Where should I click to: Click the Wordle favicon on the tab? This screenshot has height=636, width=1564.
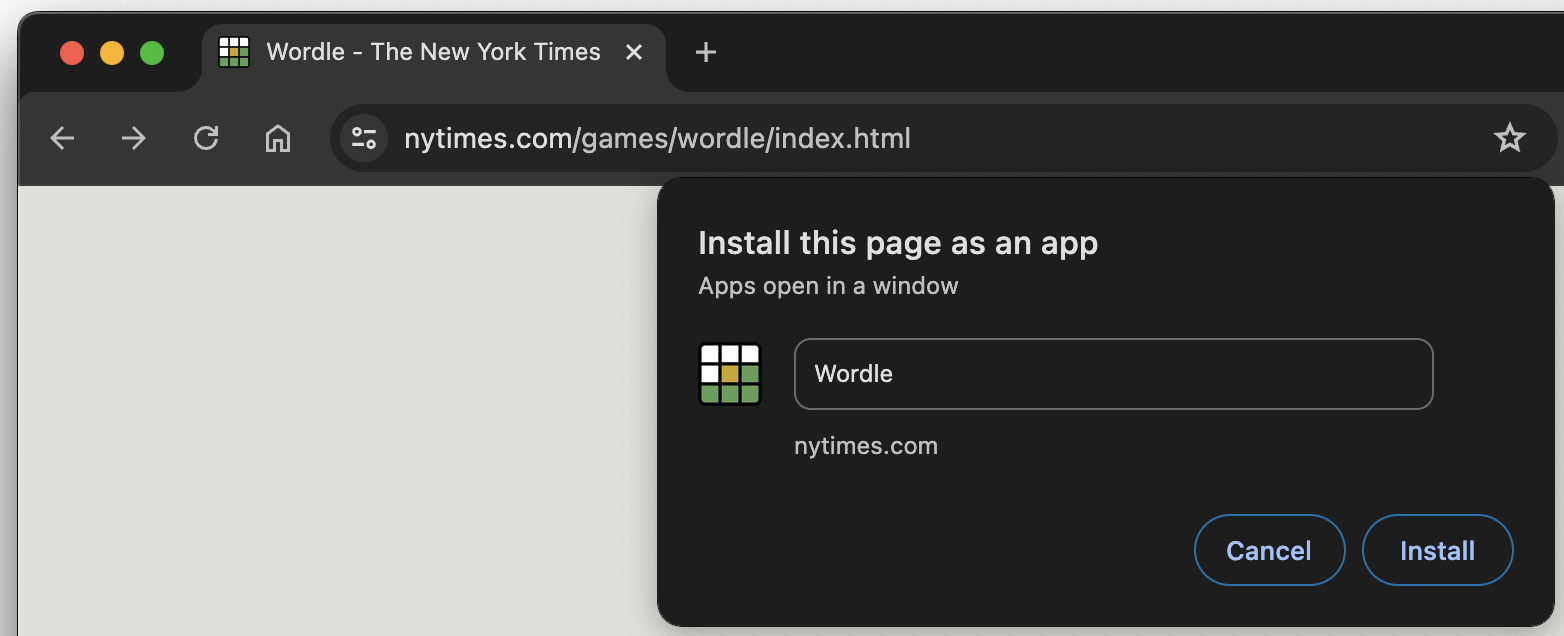click(x=233, y=51)
